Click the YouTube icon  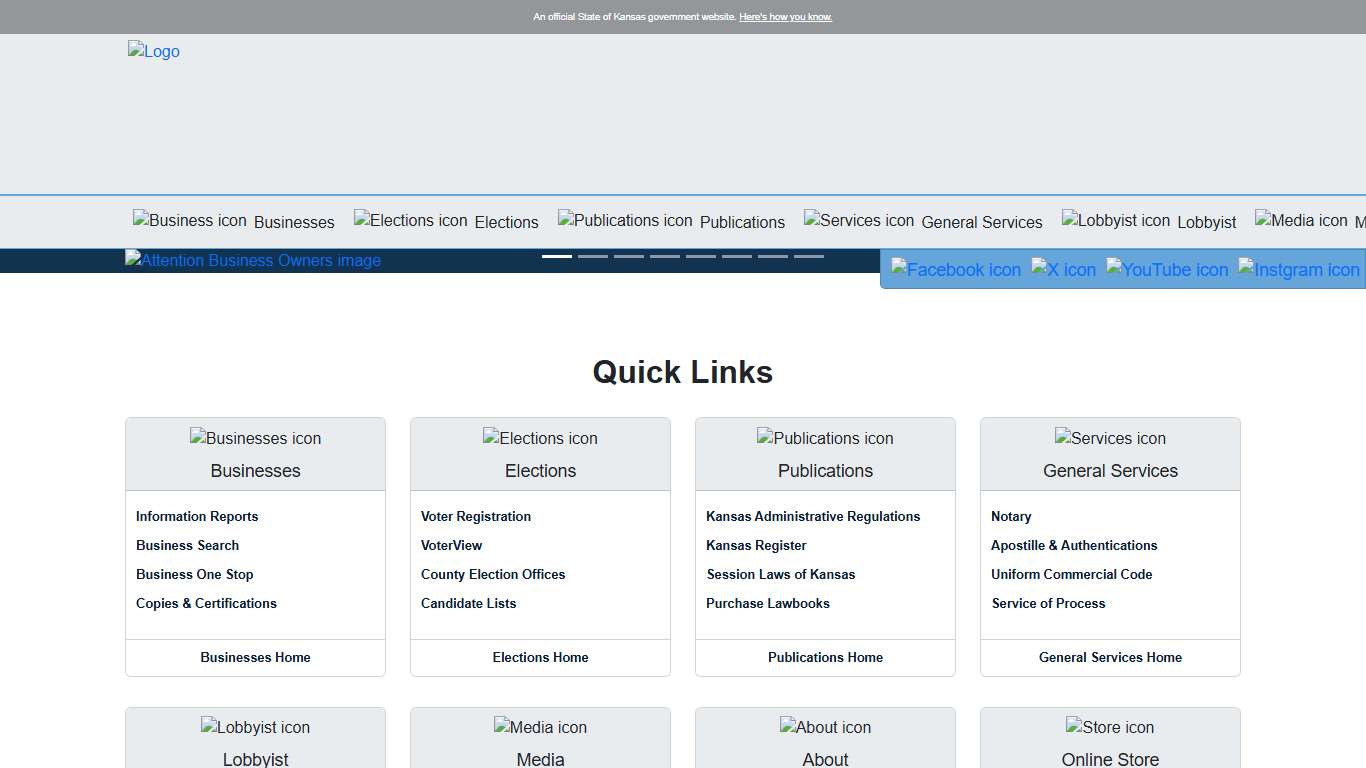(1166, 270)
